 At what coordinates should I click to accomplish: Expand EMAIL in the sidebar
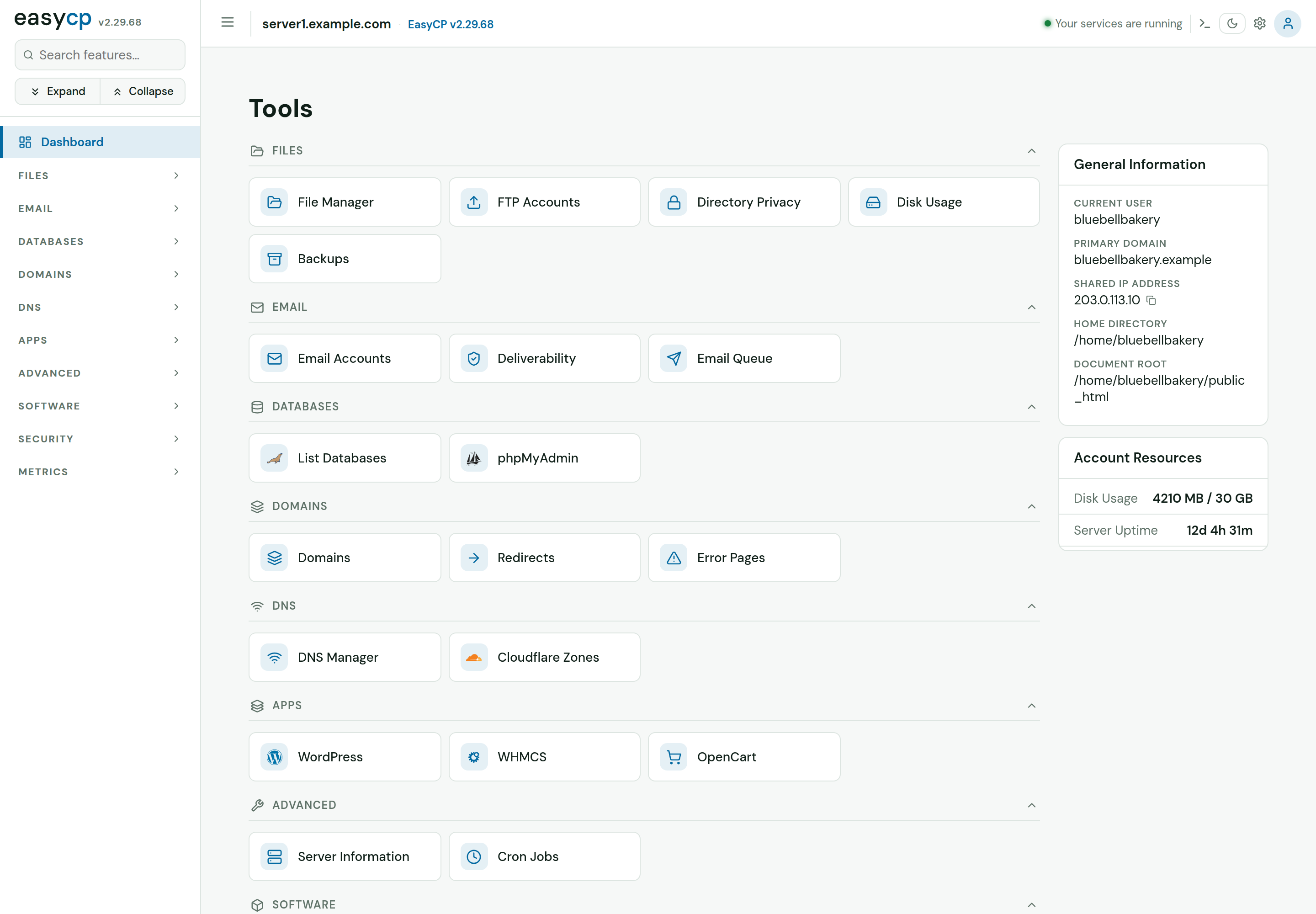pyautogui.click(x=100, y=208)
